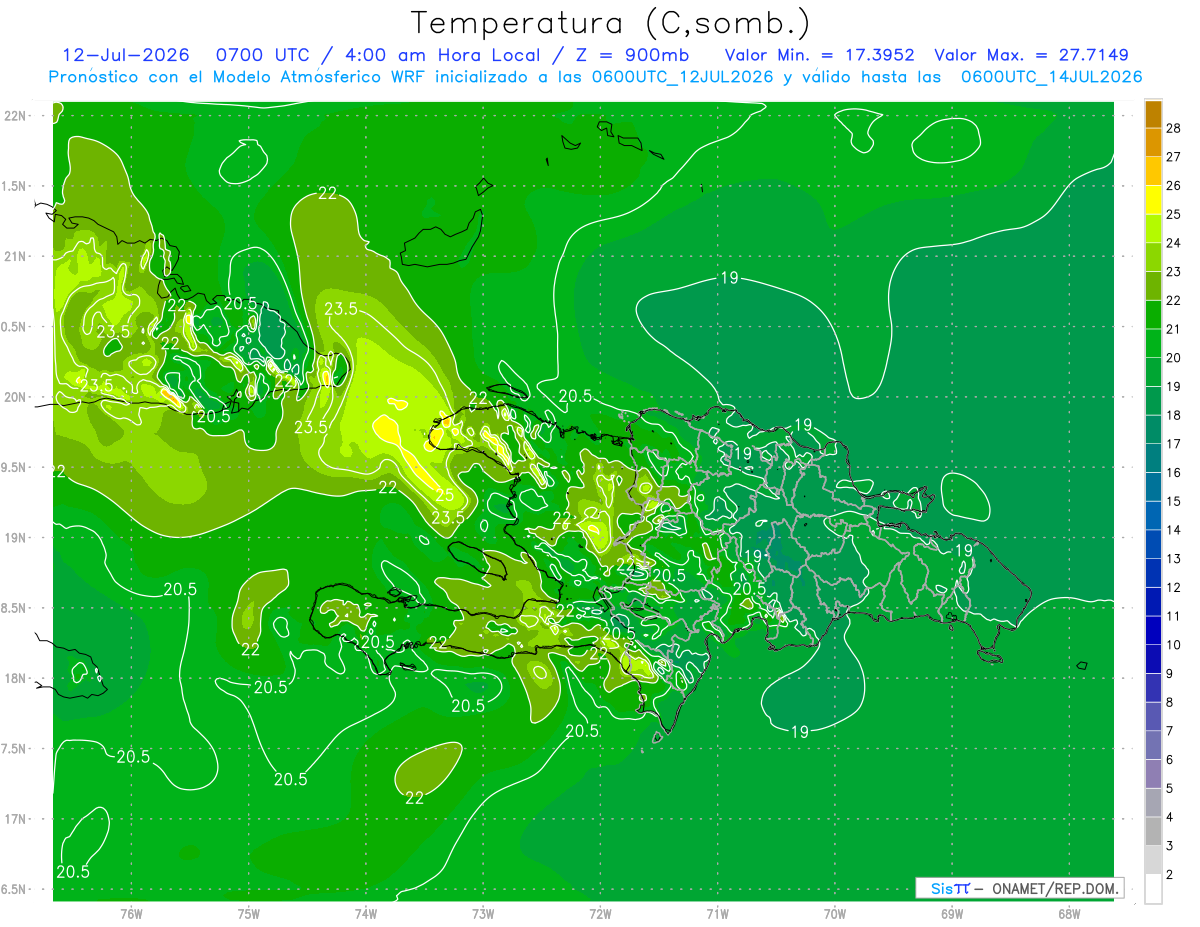1200x927 pixels.
Task: Click the lime legend swatch between 24 and 25
Action: [x=1153, y=228]
